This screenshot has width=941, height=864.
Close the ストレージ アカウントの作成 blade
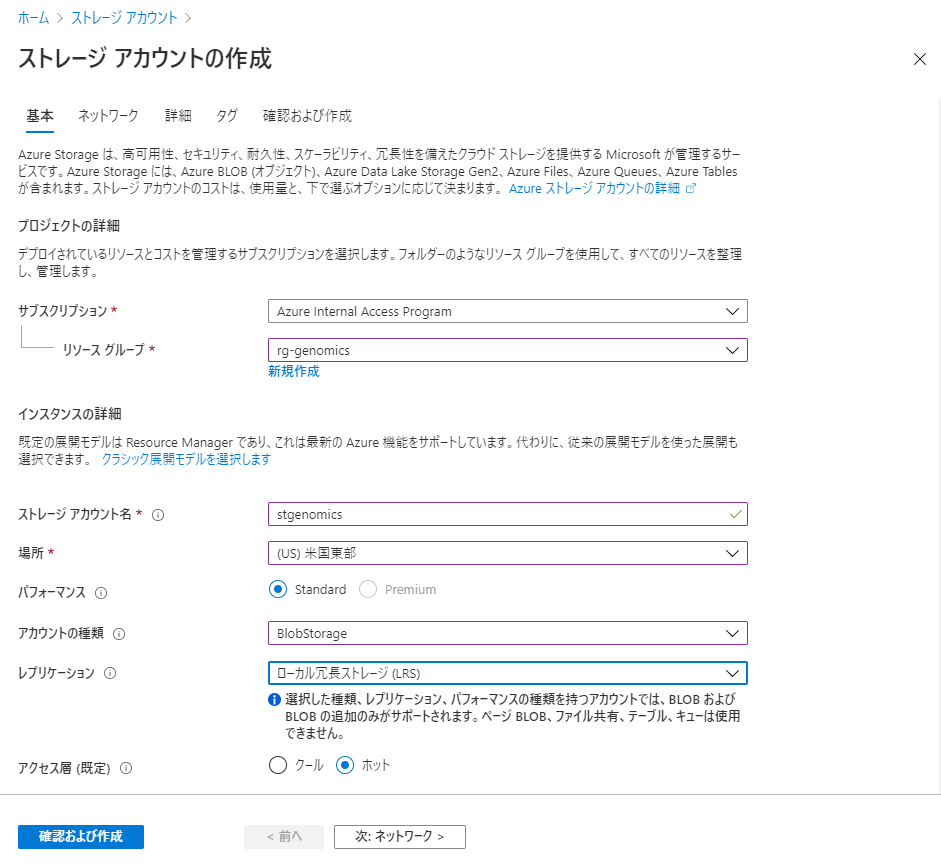coord(919,59)
